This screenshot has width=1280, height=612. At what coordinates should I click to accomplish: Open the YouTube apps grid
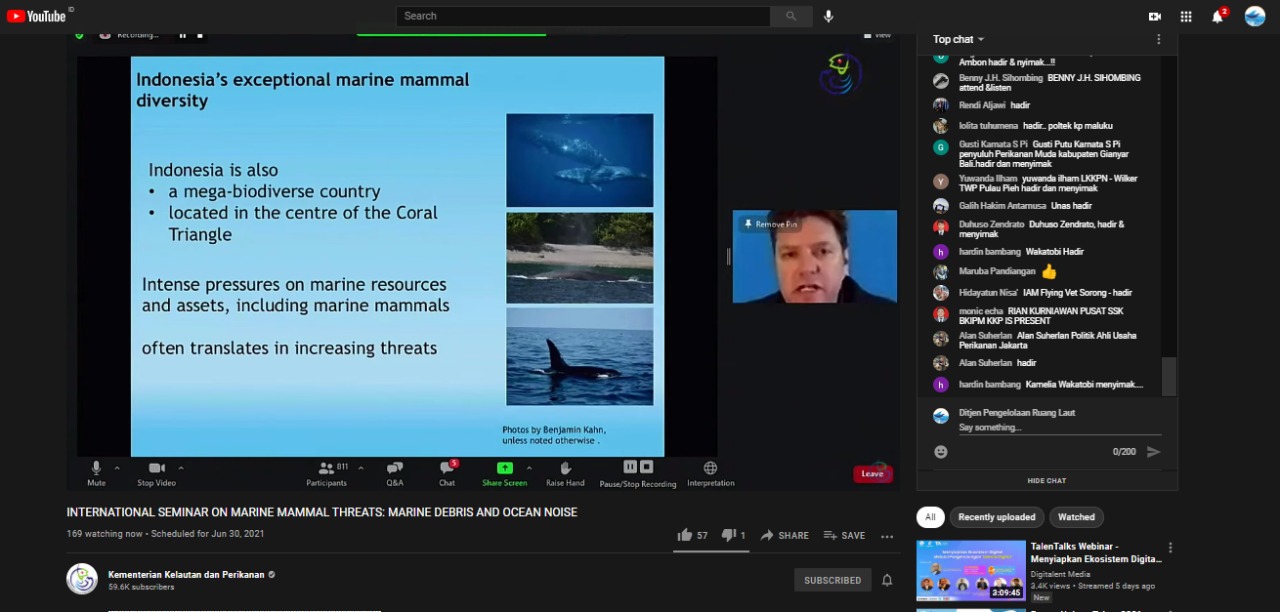click(1186, 16)
